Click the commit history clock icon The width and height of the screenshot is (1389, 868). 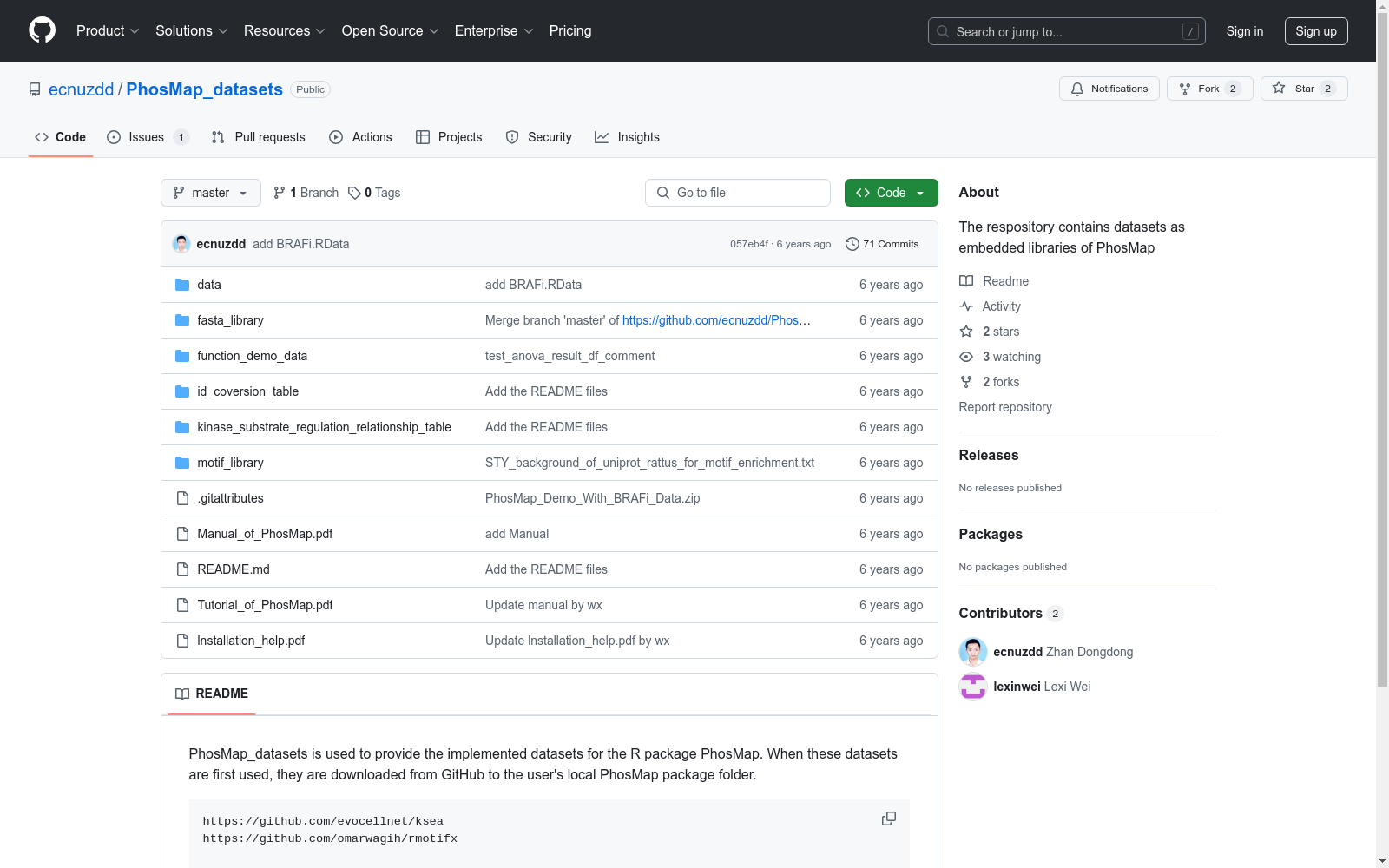tap(852, 244)
